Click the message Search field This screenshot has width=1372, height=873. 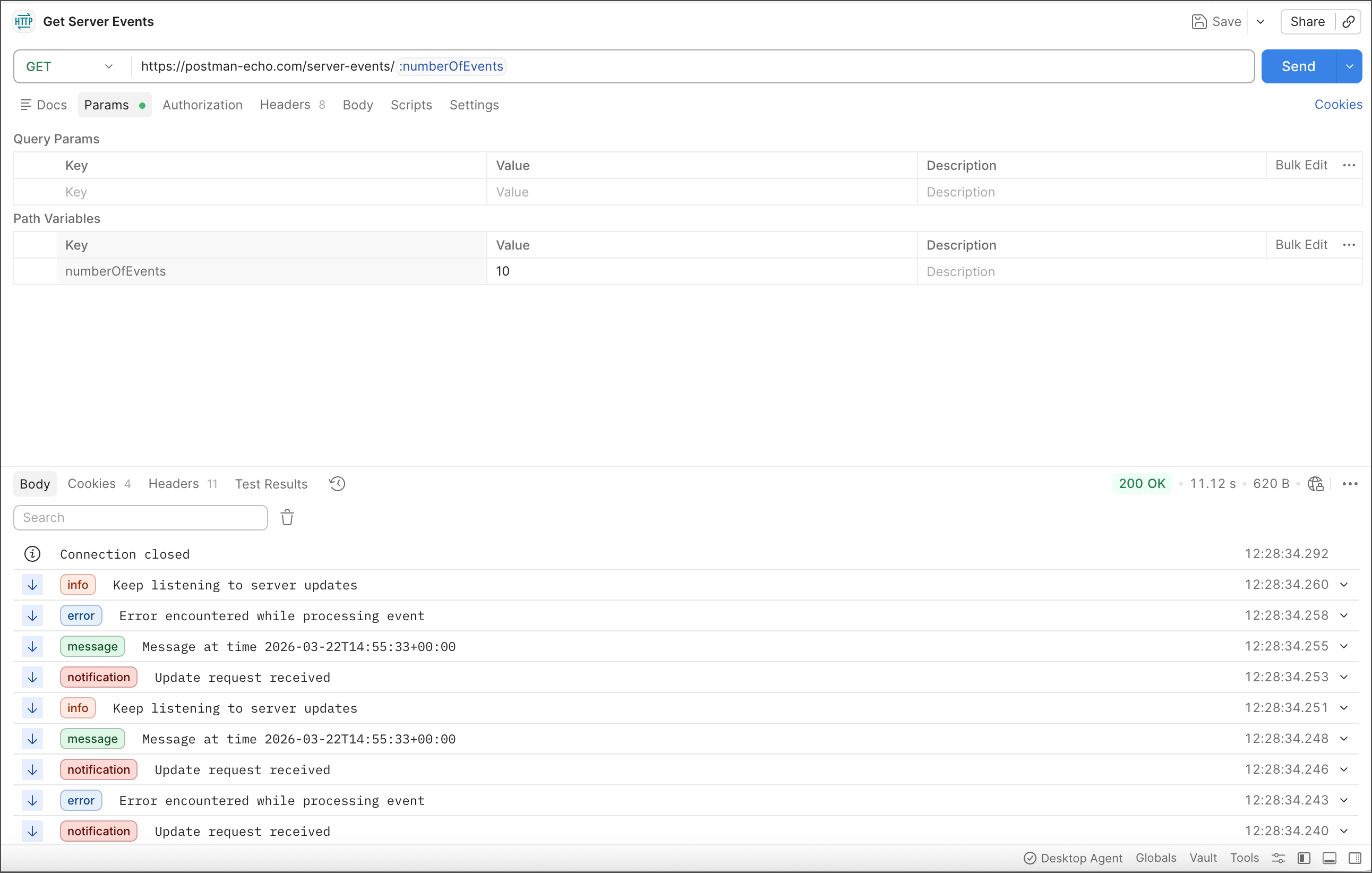(140, 517)
